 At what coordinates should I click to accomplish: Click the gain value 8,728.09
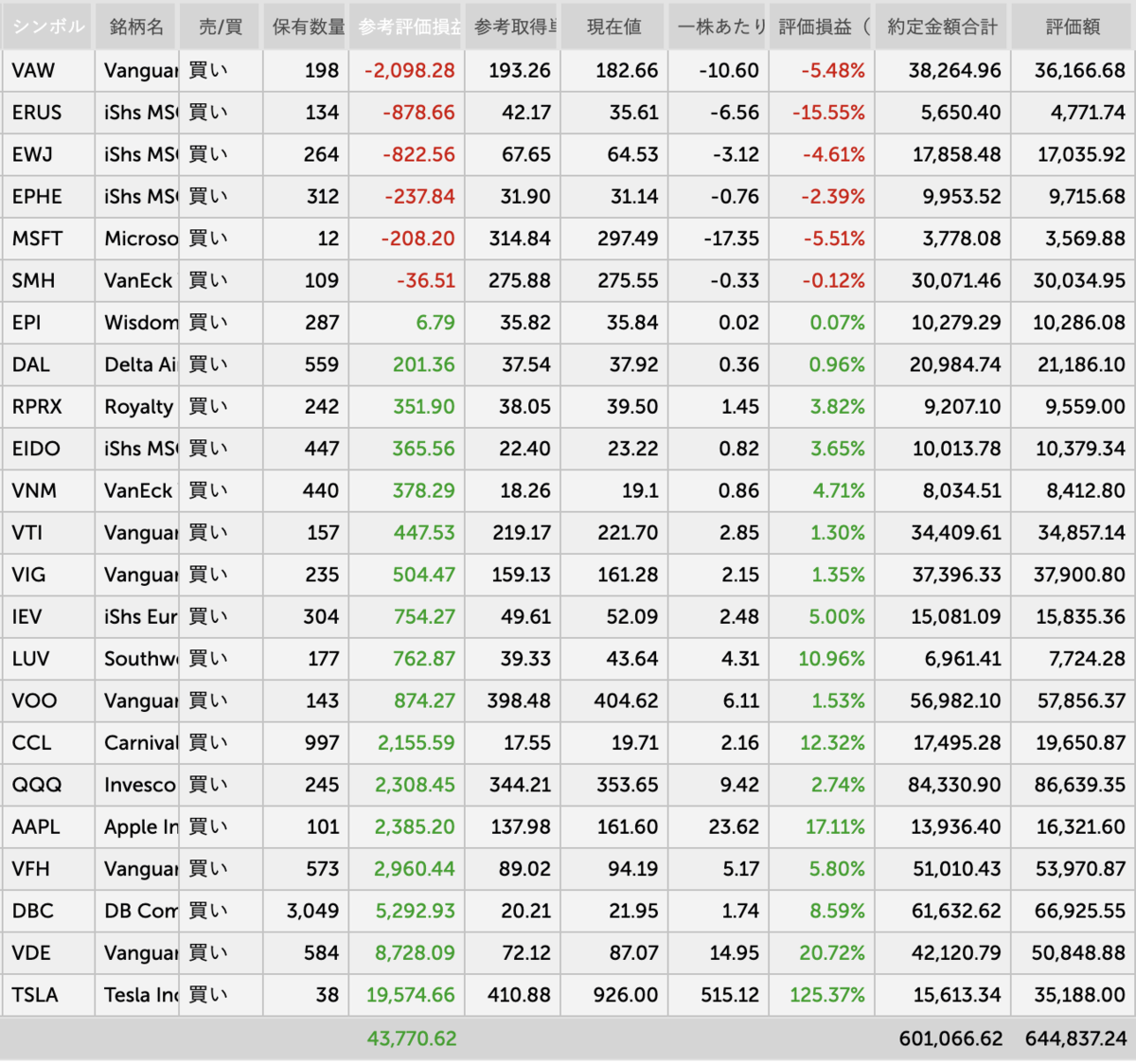[415, 953]
